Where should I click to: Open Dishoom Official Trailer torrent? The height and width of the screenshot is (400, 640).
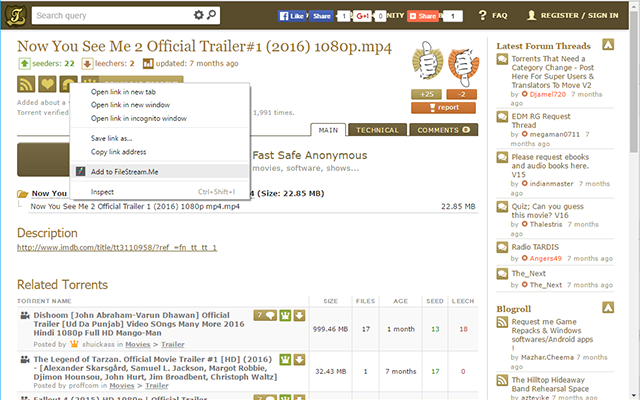click(139, 324)
